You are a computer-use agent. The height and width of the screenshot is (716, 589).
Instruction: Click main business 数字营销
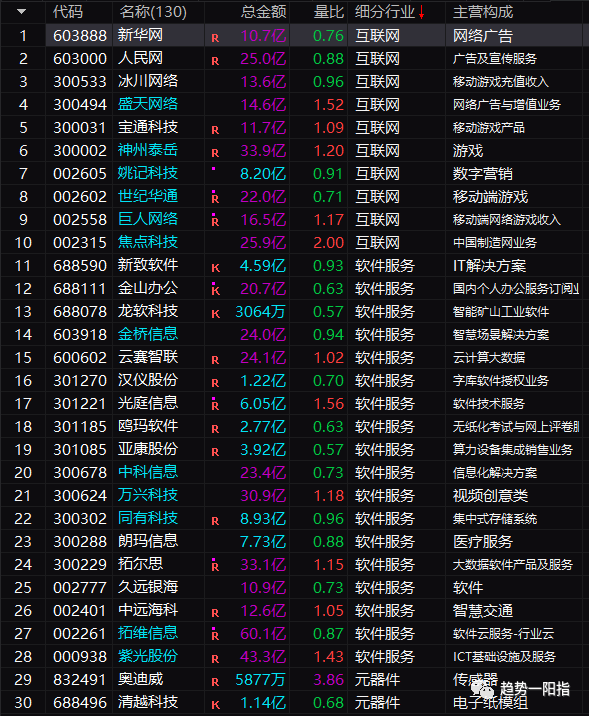(483, 174)
